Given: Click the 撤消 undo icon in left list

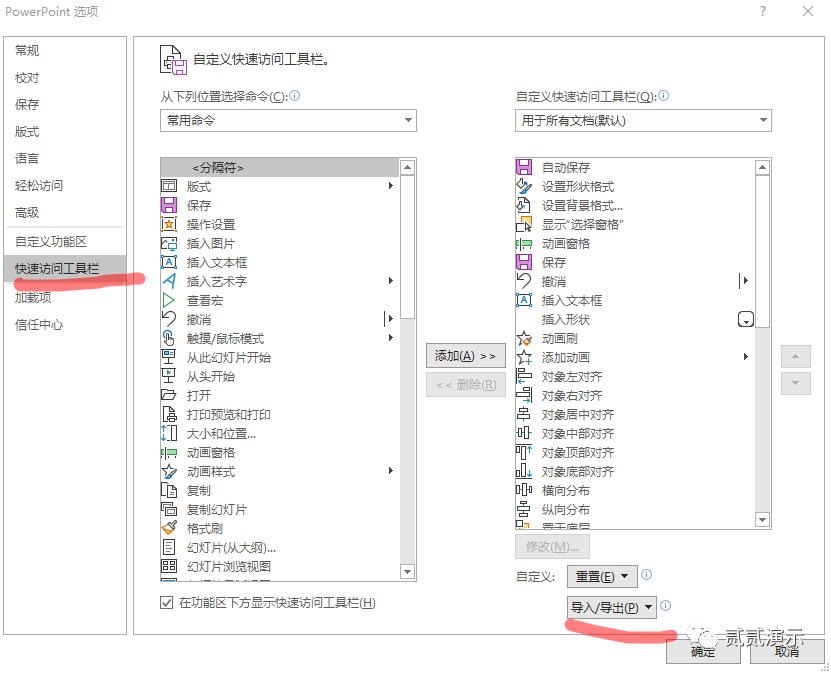Looking at the screenshot, I should (169, 319).
